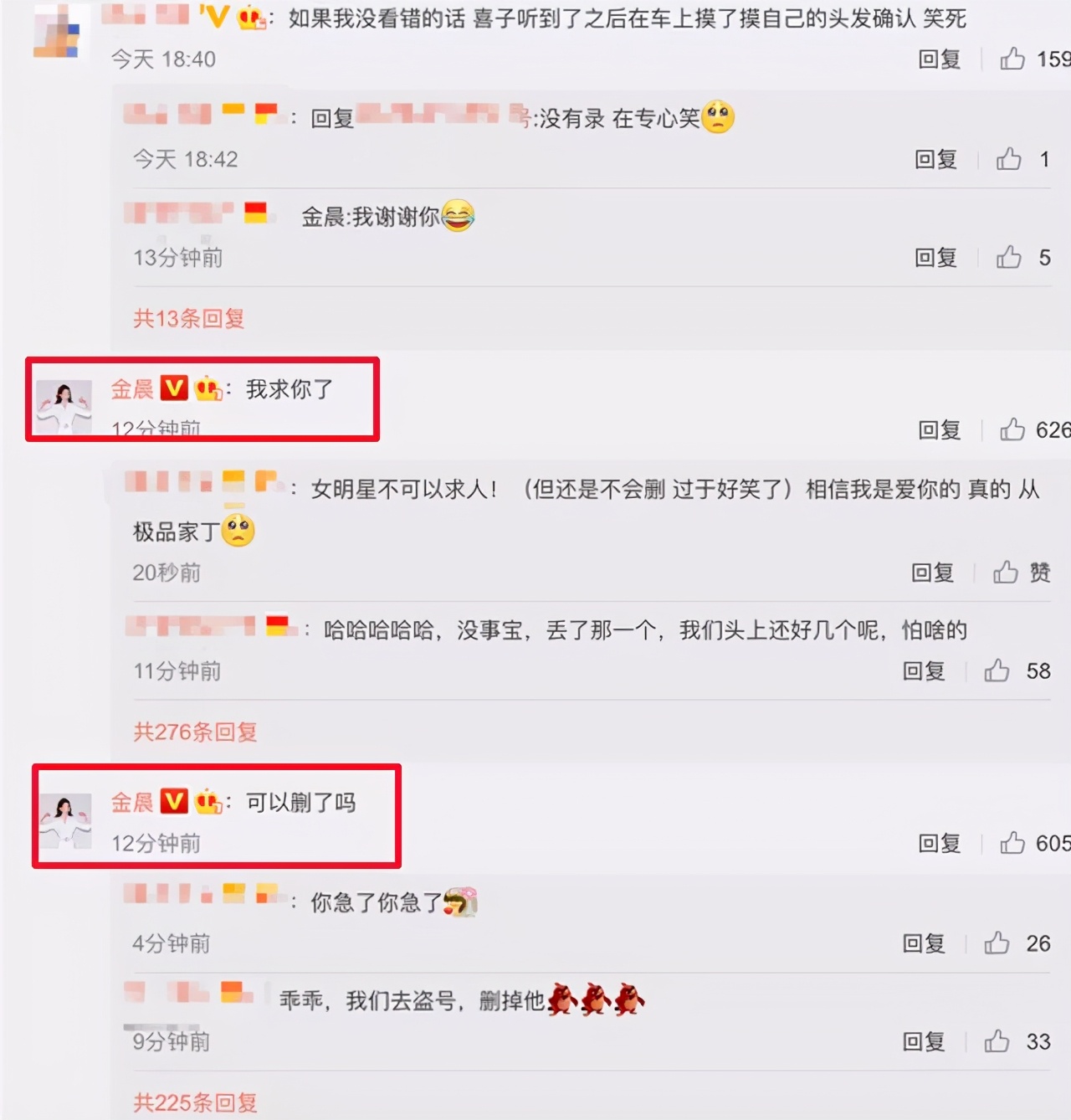The height and width of the screenshot is (1120, 1071).
Task: Like the 18:40 comment with 159 likes
Action: [1012, 59]
